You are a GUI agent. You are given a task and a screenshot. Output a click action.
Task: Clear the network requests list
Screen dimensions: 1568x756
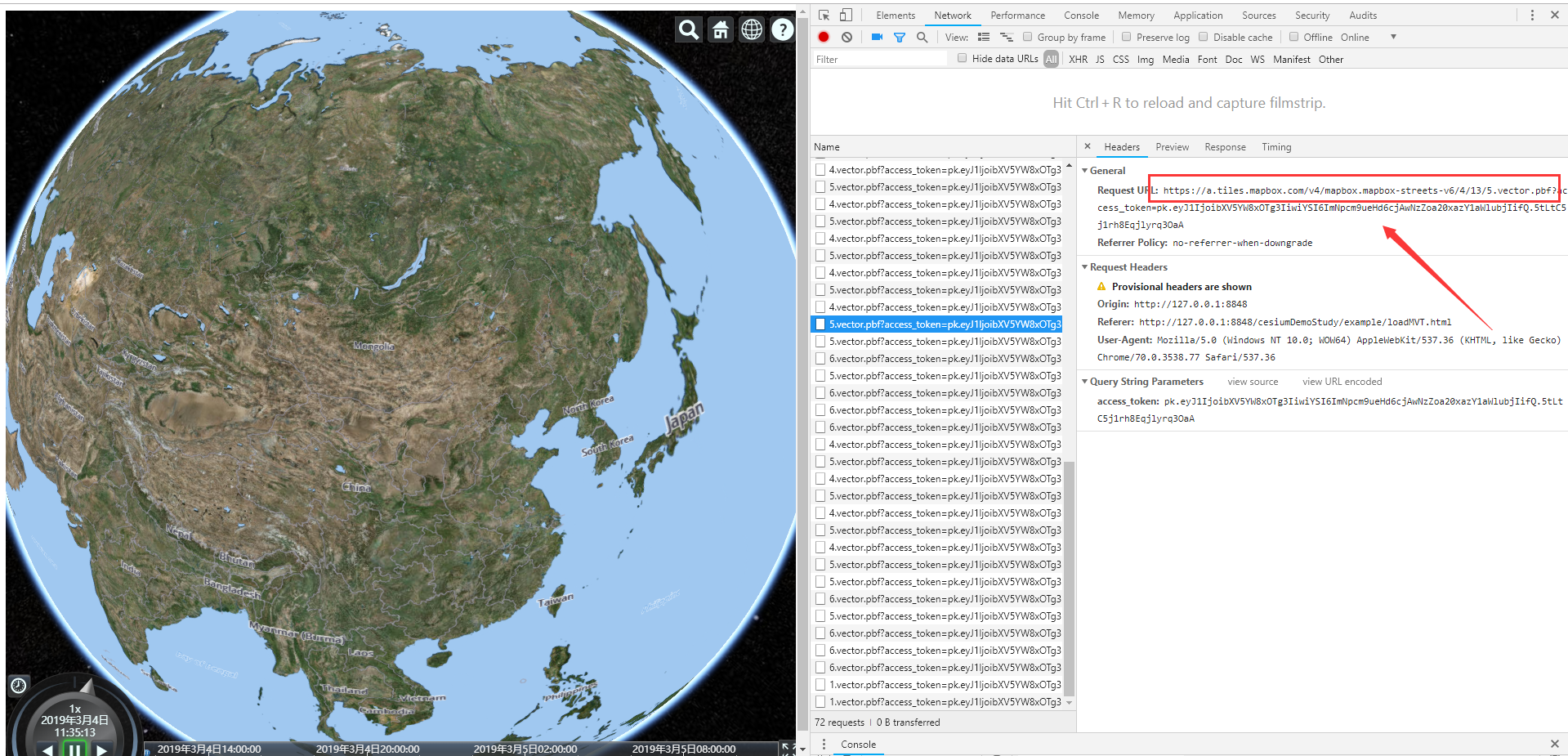click(847, 37)
